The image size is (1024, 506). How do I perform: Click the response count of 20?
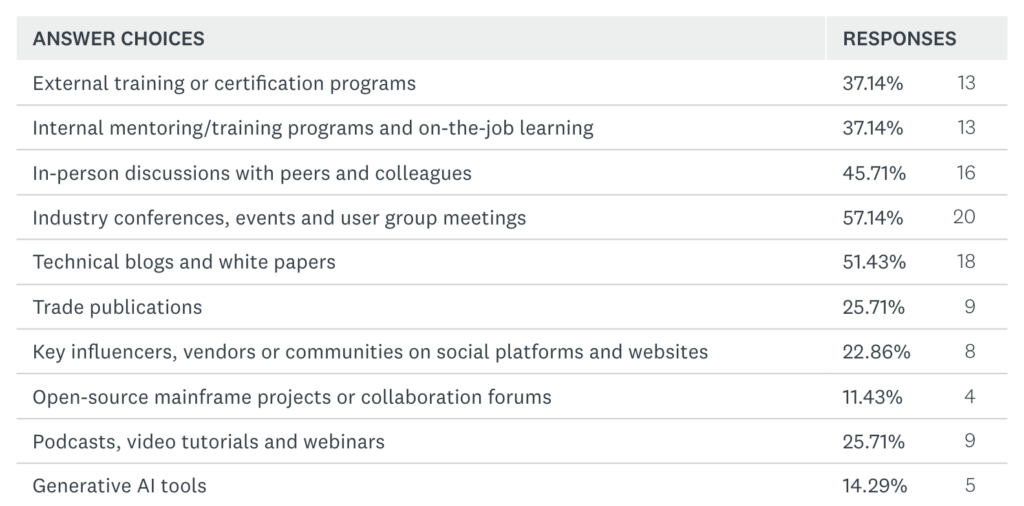pyautogui.click(x=964, y=218)
